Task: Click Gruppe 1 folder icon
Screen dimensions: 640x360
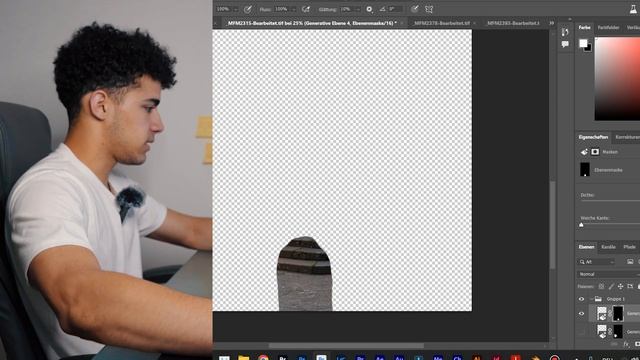Action: click(x=598, y=299)
